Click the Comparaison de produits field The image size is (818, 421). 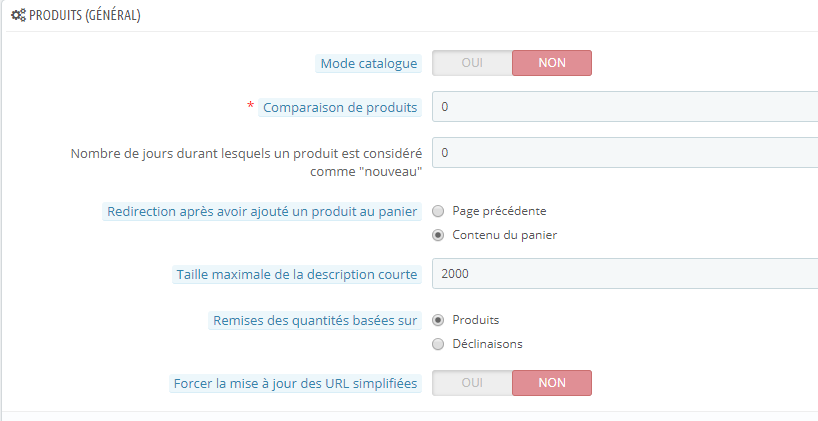coord(625,107)
